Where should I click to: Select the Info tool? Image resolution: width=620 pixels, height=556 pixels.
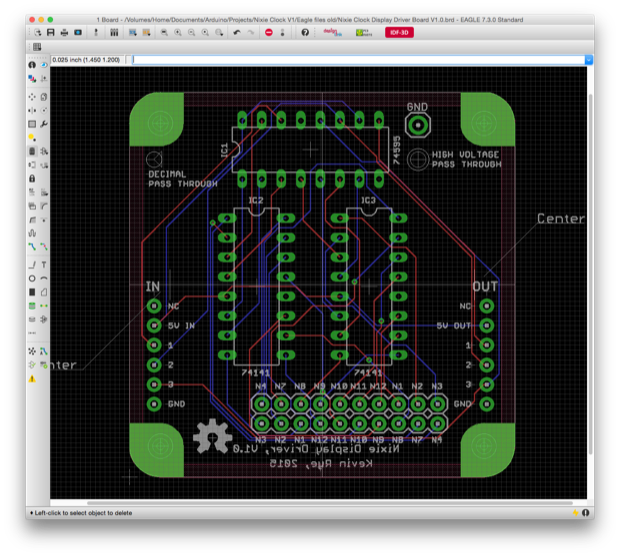[32, 65]
